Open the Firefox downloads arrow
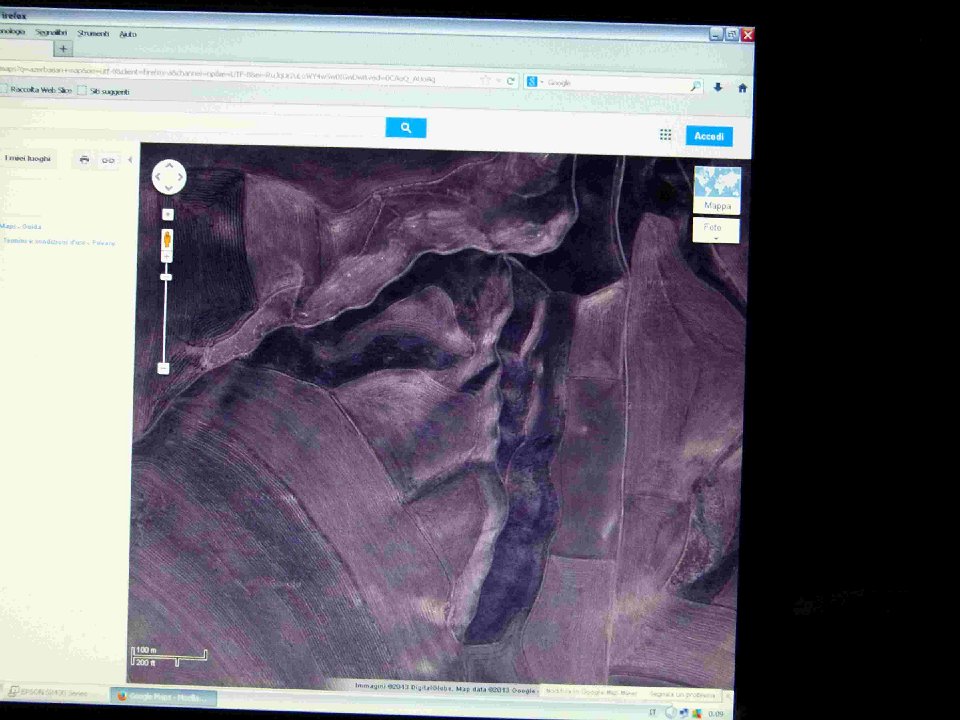 718,88
